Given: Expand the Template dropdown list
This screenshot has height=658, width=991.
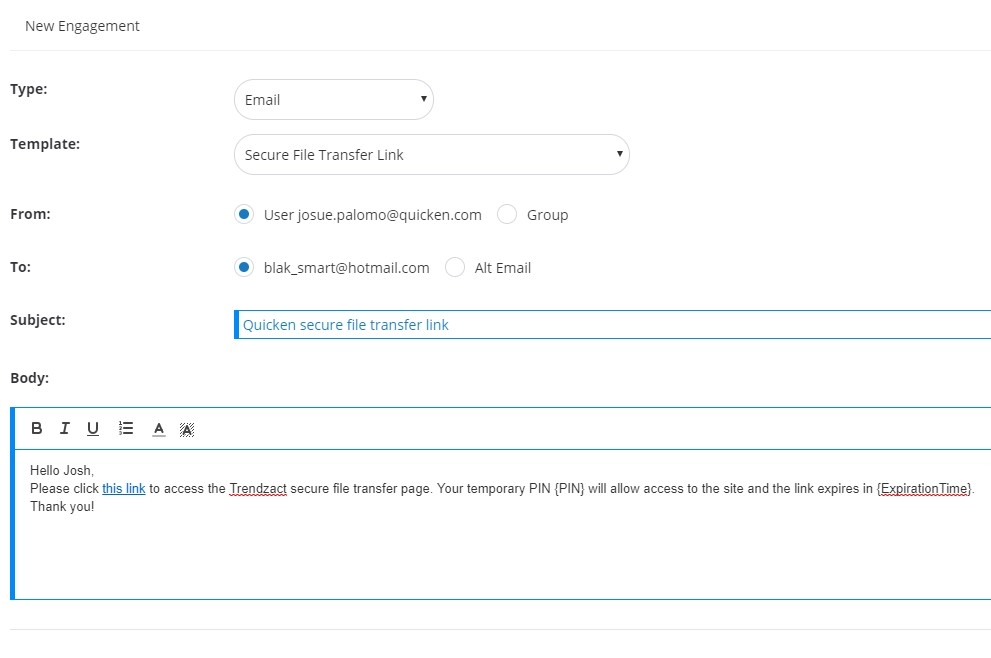Looking at the screenshot, I should coord(431,155).
